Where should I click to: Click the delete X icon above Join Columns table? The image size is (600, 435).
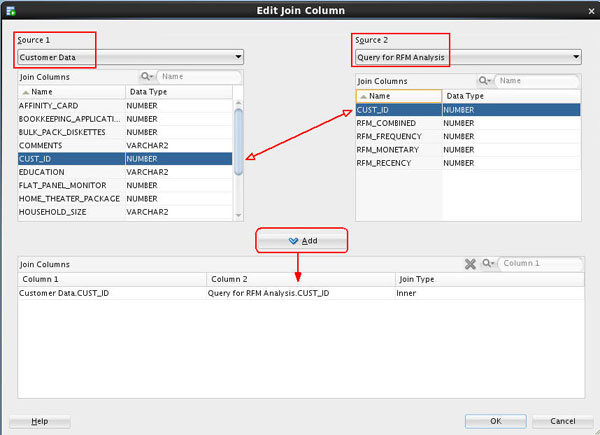(x=470, y=264)
